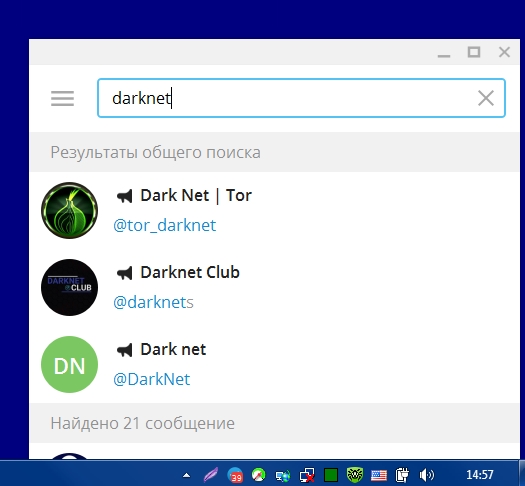The image size is (525, 486).
Task: Open the hamburger main menu
Action: point(62,98)
